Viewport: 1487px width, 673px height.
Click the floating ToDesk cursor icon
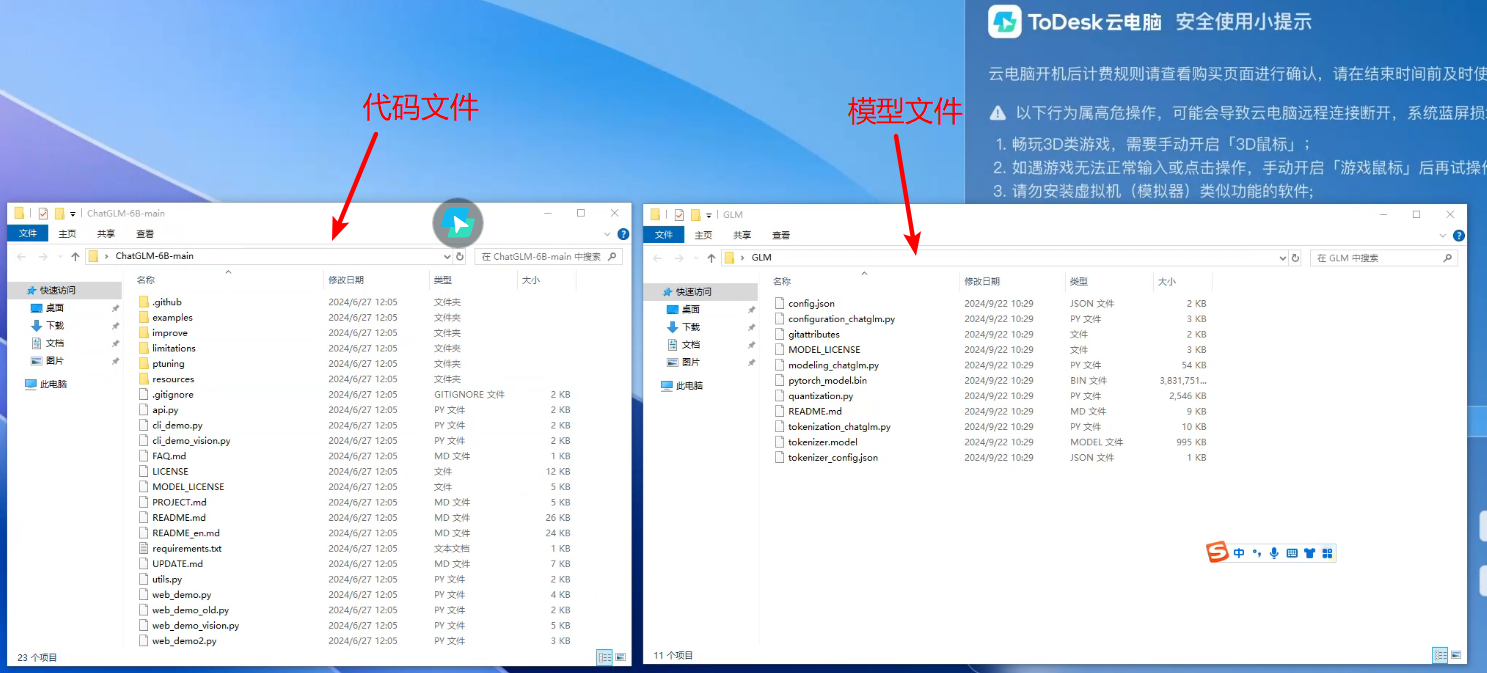458,223
